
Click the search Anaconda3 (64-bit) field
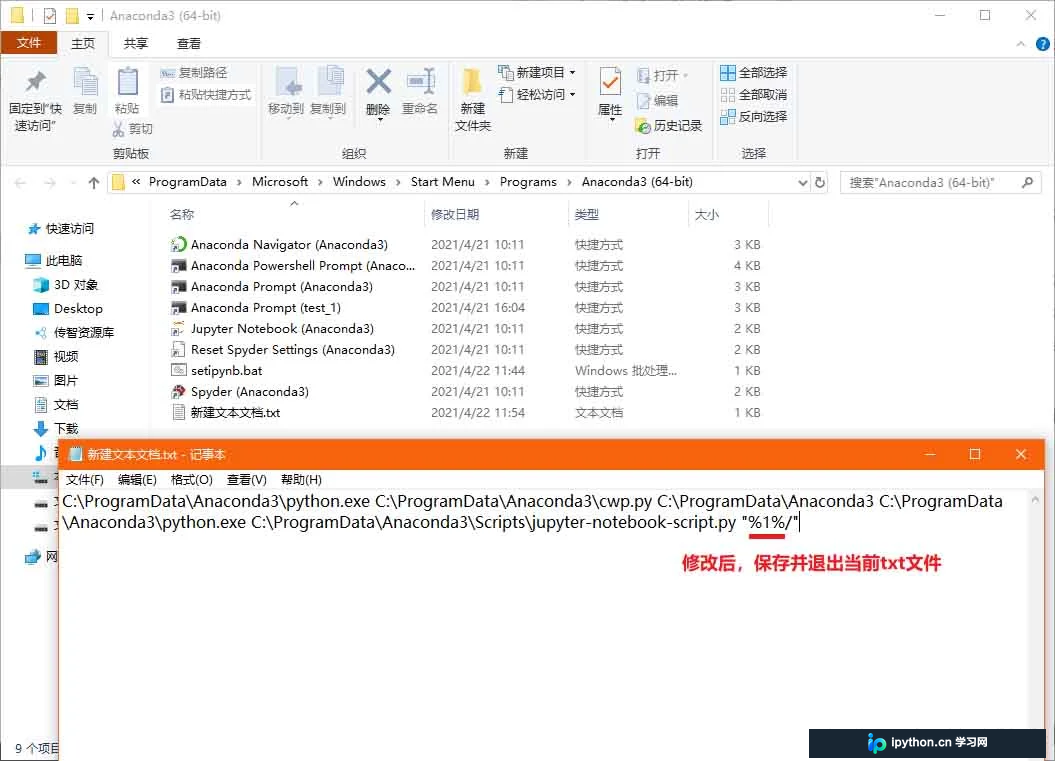click(940, 182)
